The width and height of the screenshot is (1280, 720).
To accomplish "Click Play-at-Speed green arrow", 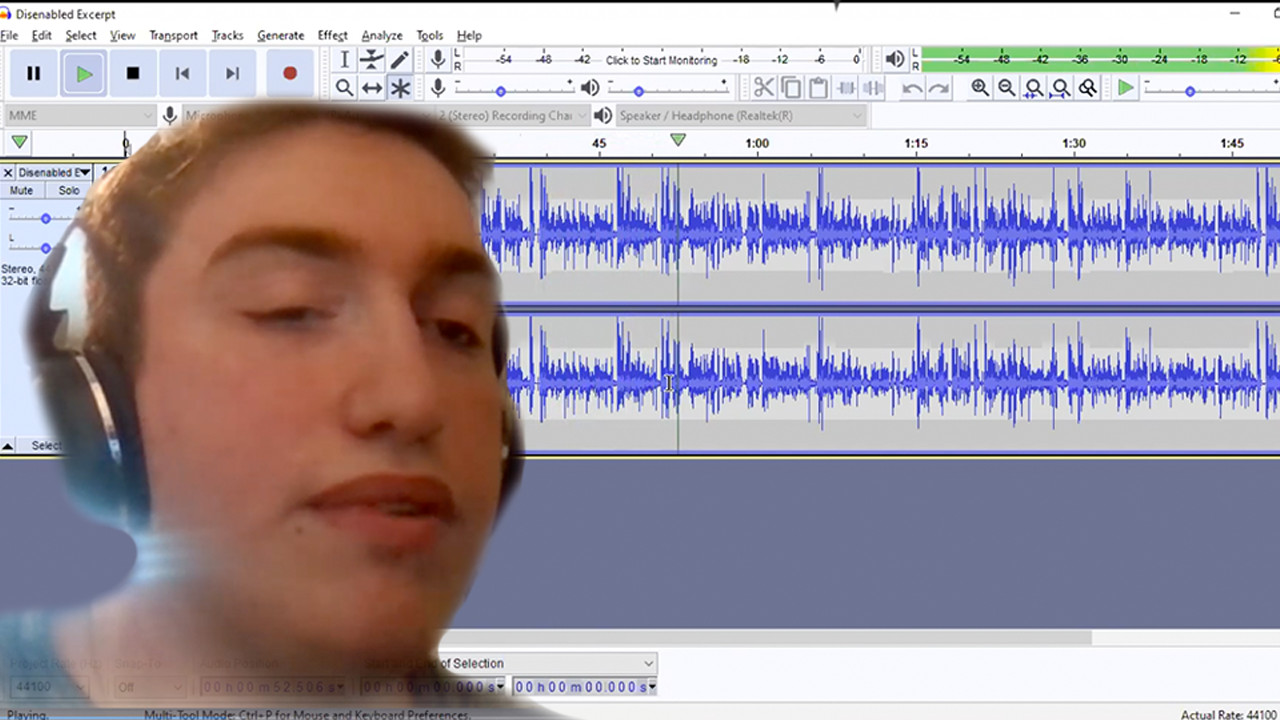I will tap(1126, 88).
